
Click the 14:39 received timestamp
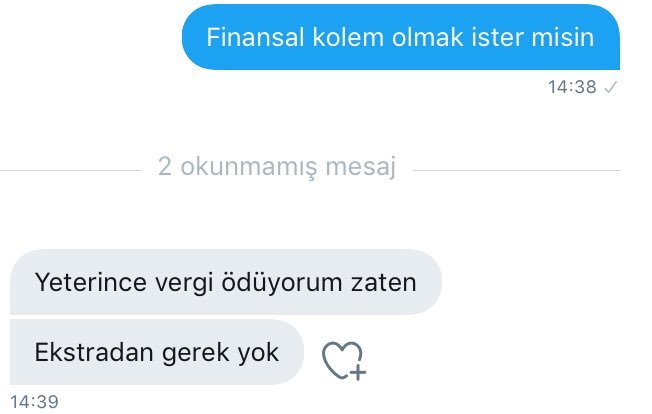(x=34, y=402)
